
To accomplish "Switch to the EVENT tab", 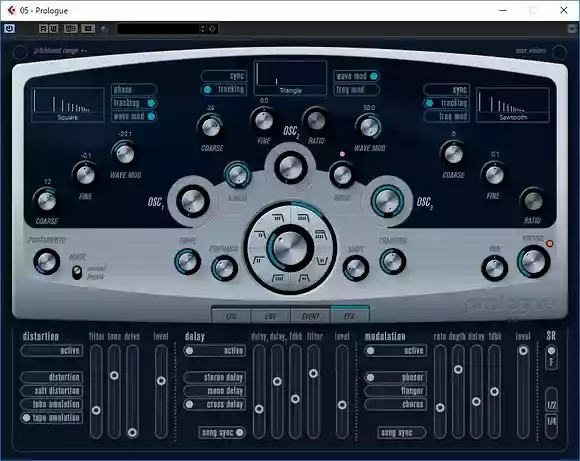I will [310, 316].
